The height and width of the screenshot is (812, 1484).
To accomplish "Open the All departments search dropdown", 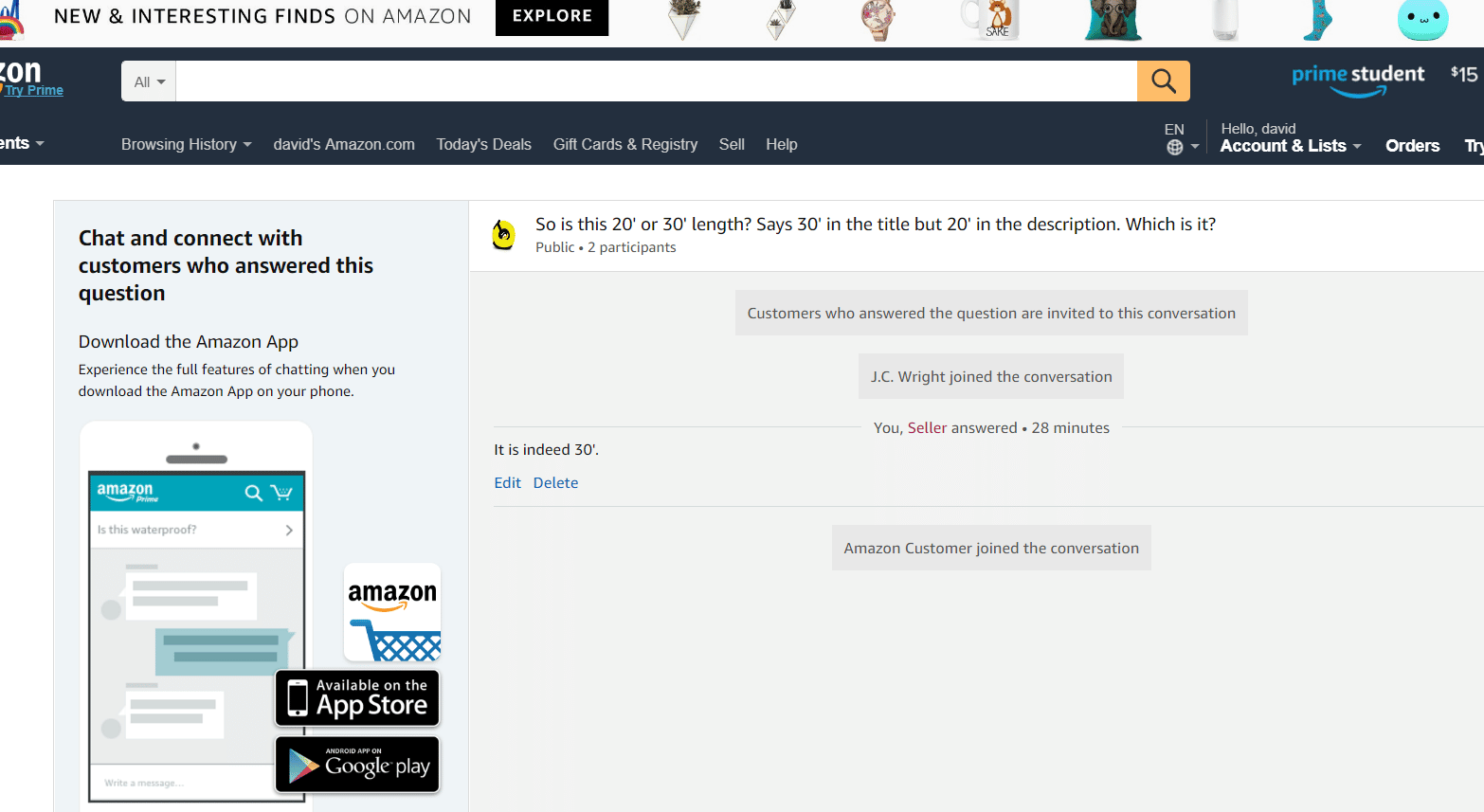I will click(149, 81).
